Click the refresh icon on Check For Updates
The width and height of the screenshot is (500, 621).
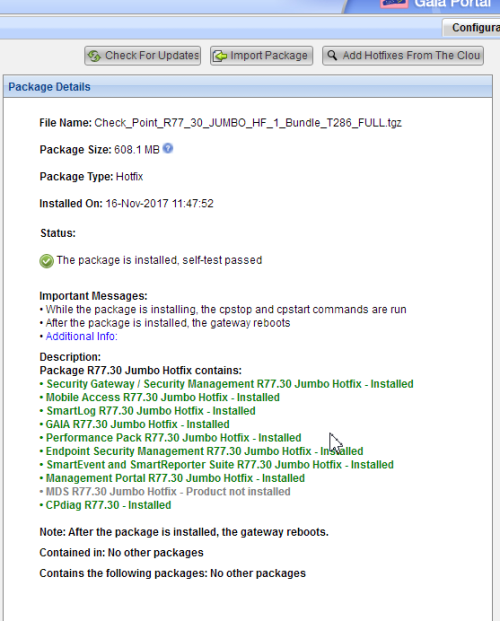pos(94,56)
